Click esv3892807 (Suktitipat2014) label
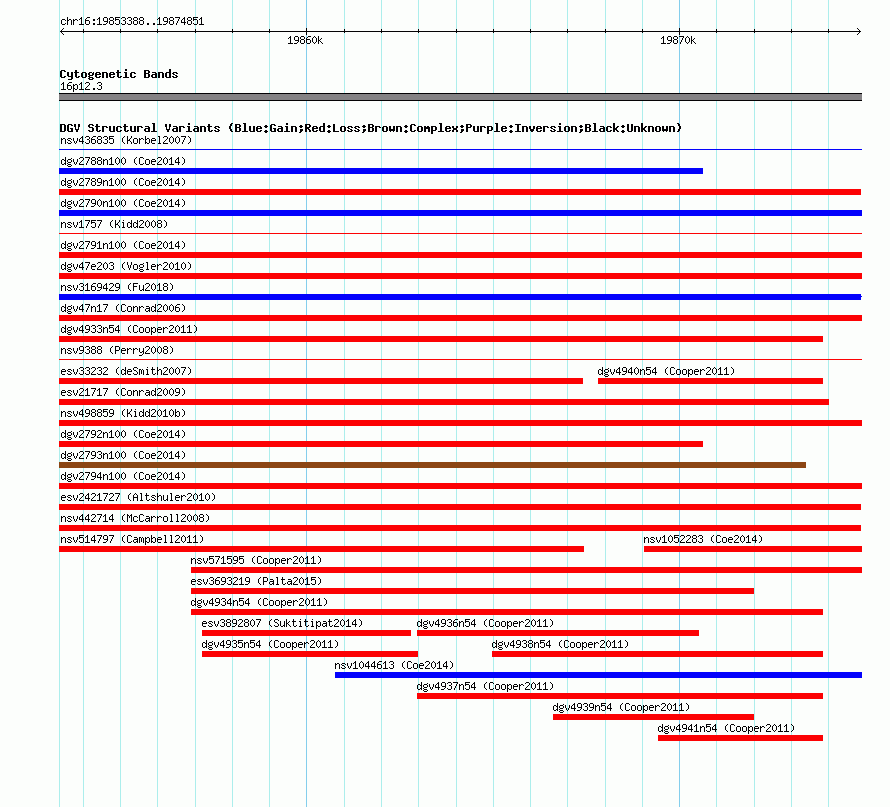Screen dimensions: 890x807 [282, 623]
